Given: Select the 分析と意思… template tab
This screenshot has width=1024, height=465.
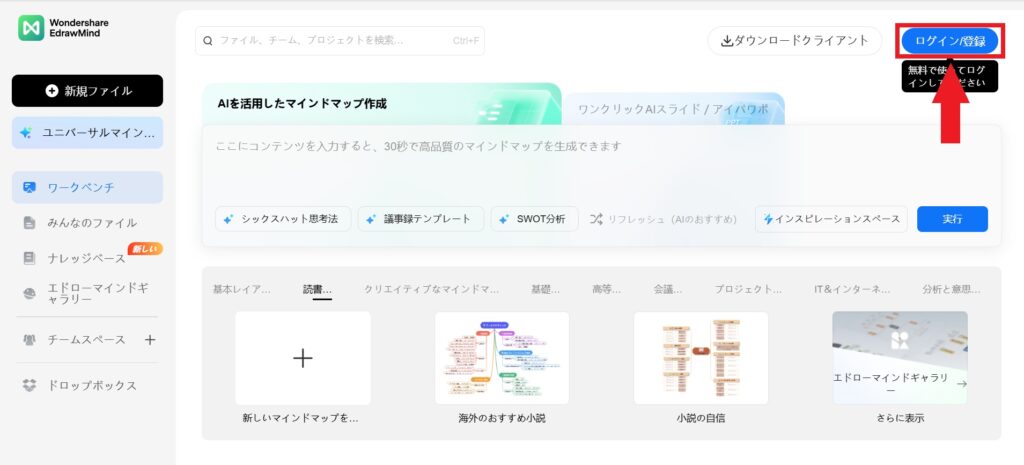Looking at the screenshot, I should 951,289.
